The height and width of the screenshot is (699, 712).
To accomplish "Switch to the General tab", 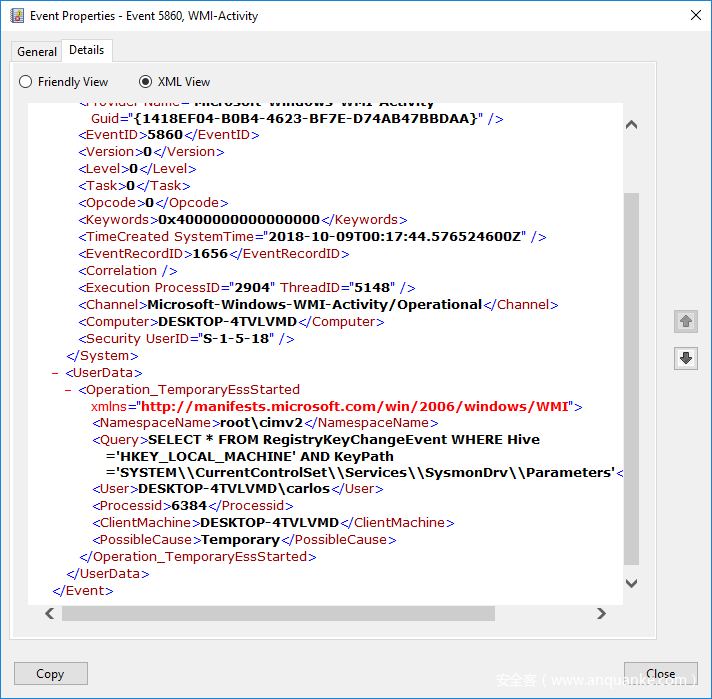I will click(37, 51).
